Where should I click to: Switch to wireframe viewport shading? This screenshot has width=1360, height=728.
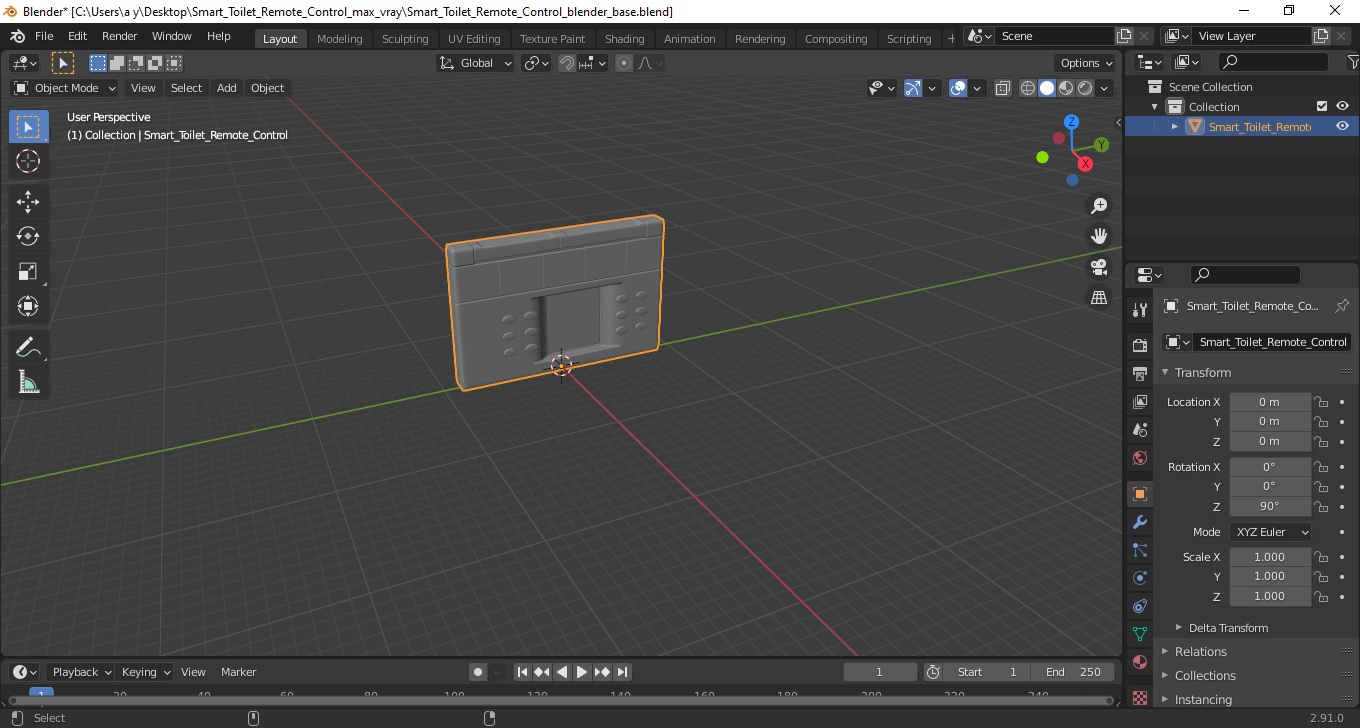click(x=1027, y=88)
